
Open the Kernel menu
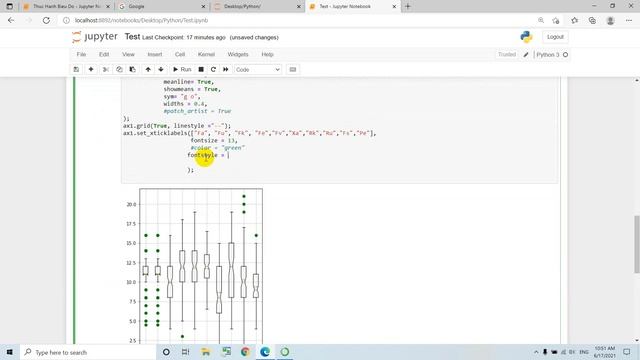pyautogui.click(x=206, y=54)
